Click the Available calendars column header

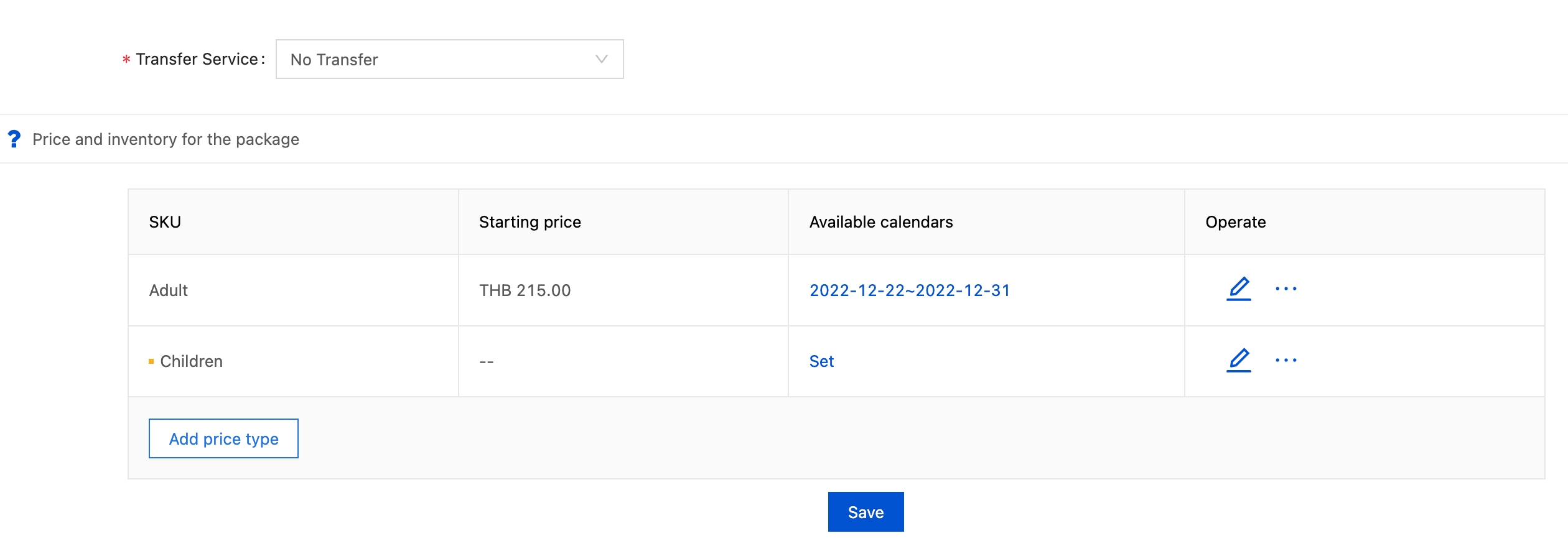point(880,222)
